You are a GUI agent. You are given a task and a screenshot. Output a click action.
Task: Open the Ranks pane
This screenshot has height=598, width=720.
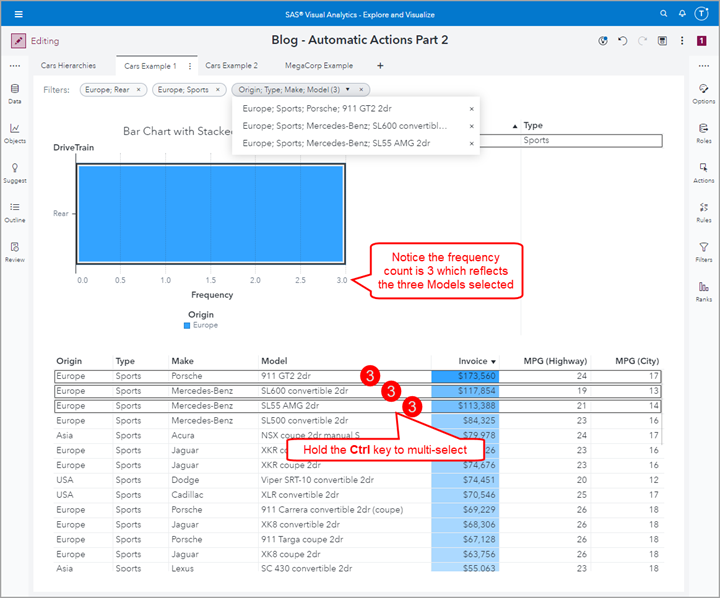click(x=704, y=290)
